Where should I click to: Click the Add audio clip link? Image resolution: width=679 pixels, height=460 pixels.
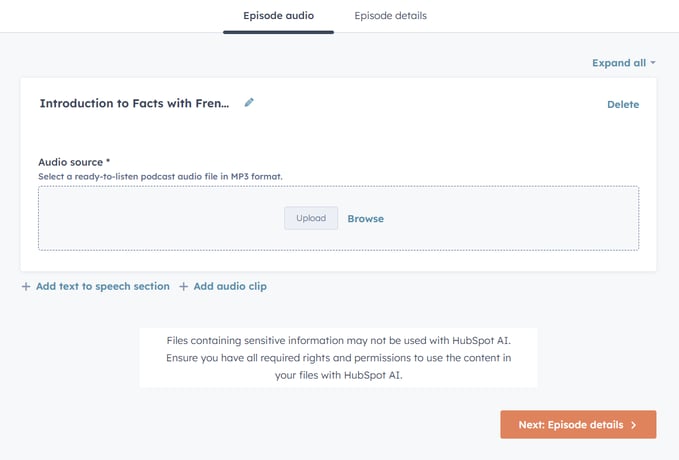click(230, 286)
